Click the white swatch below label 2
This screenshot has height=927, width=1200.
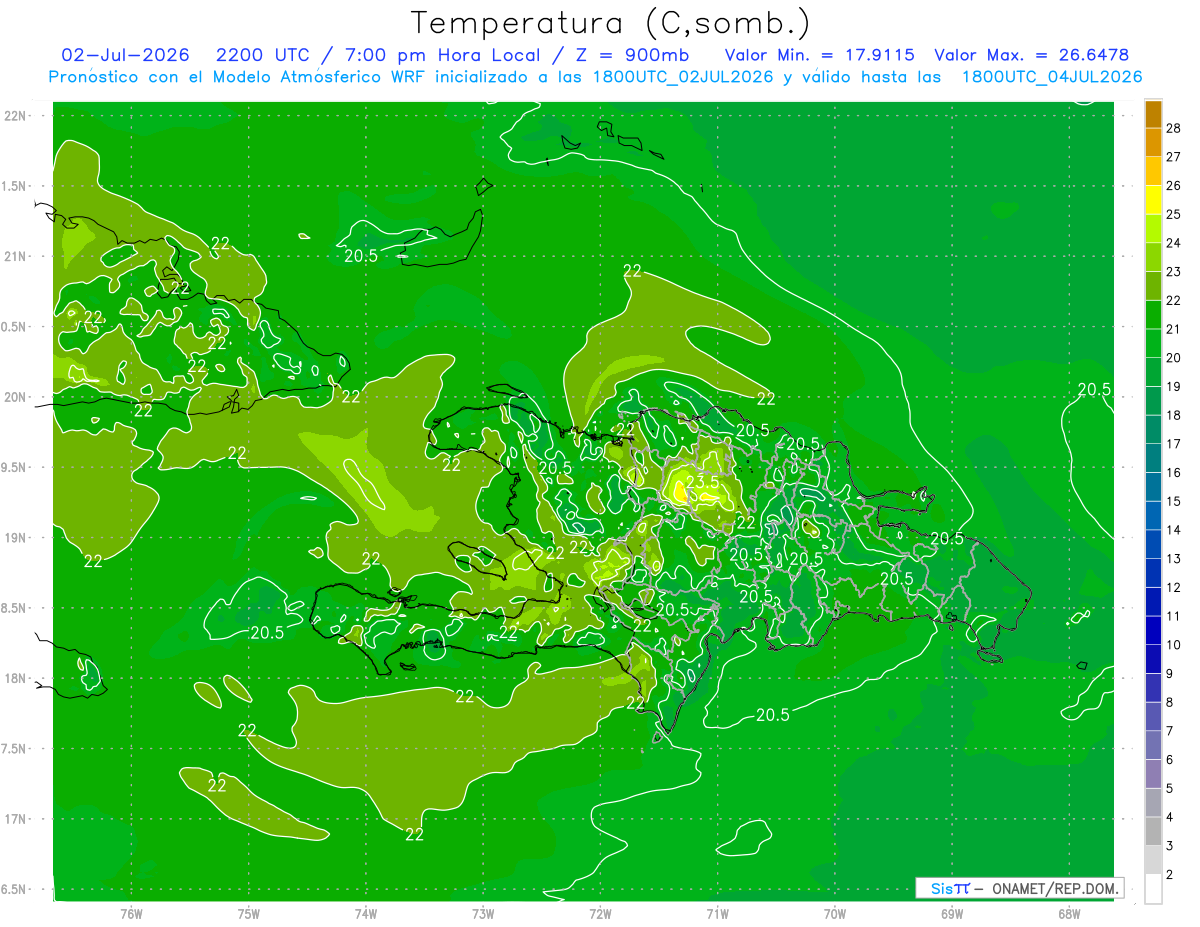point(1154,889)
